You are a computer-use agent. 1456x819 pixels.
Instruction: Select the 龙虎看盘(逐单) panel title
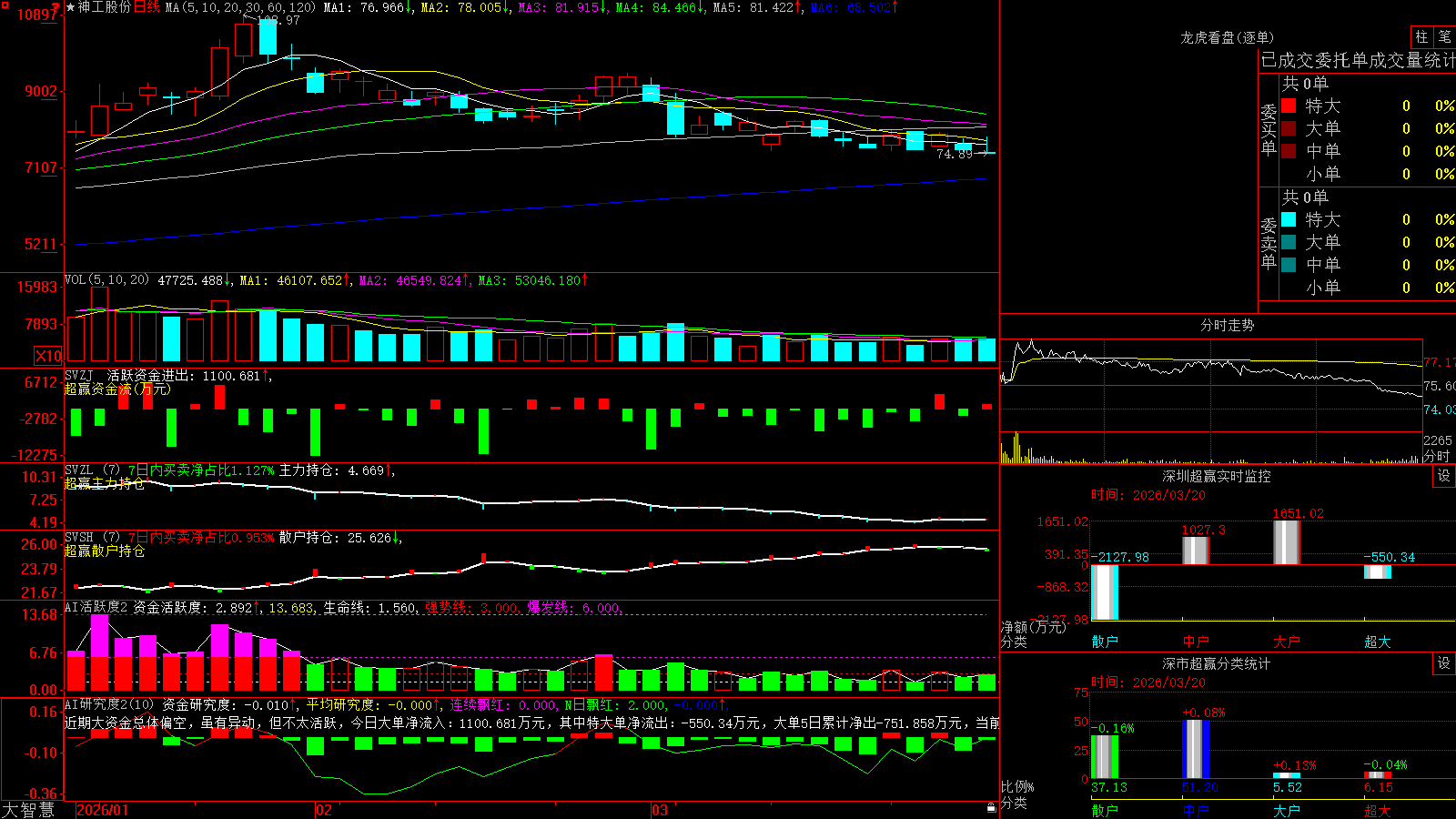click(1227, 37)
